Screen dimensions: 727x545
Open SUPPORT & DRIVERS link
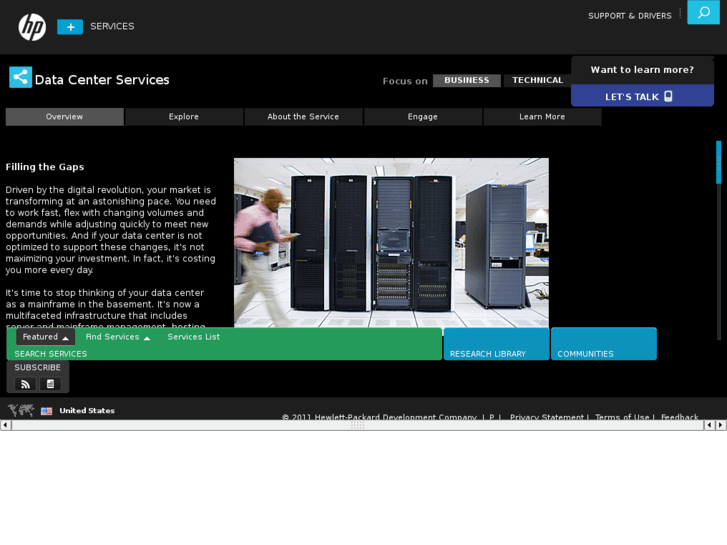pos(630,16)
